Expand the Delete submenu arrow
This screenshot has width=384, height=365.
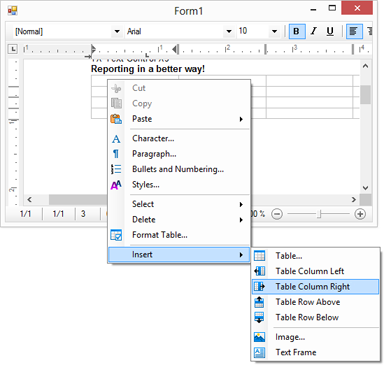tap(241, 220)
